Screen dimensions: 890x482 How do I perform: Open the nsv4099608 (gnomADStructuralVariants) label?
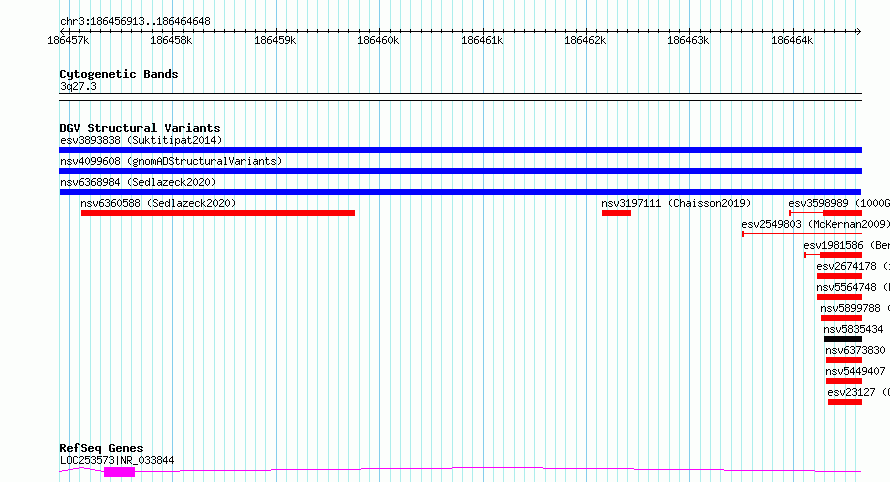(x=171, y=161)
